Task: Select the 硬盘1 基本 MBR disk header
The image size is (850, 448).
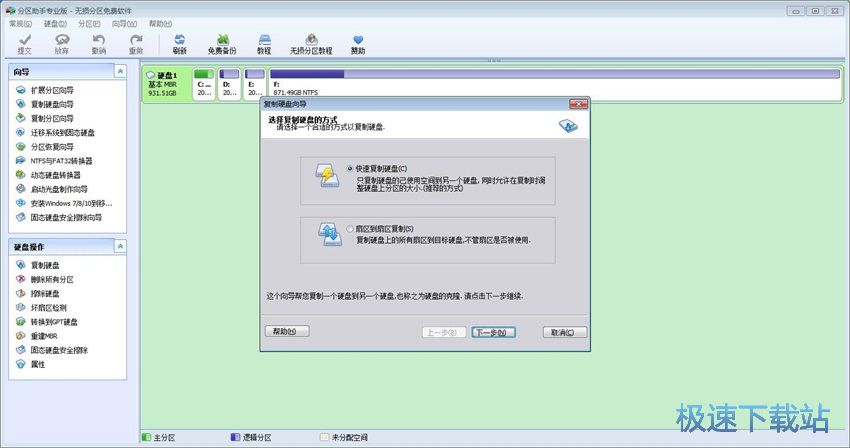Action: 167,84
